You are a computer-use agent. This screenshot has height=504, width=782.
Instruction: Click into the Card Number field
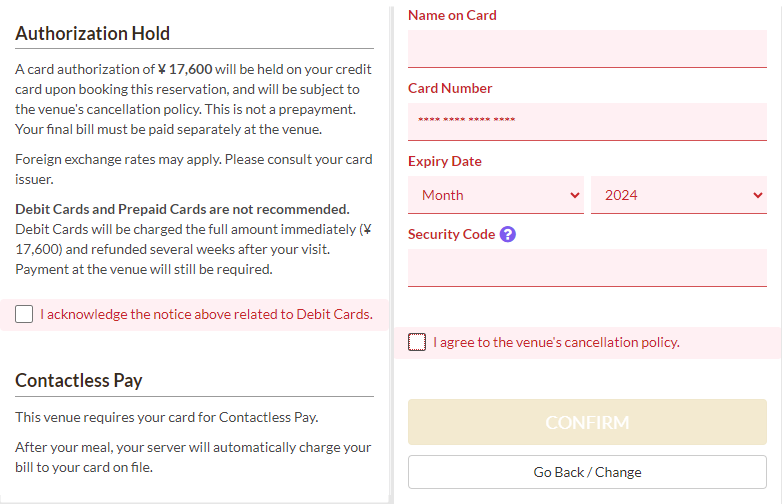pyautogui.click(x=587, y=122)
